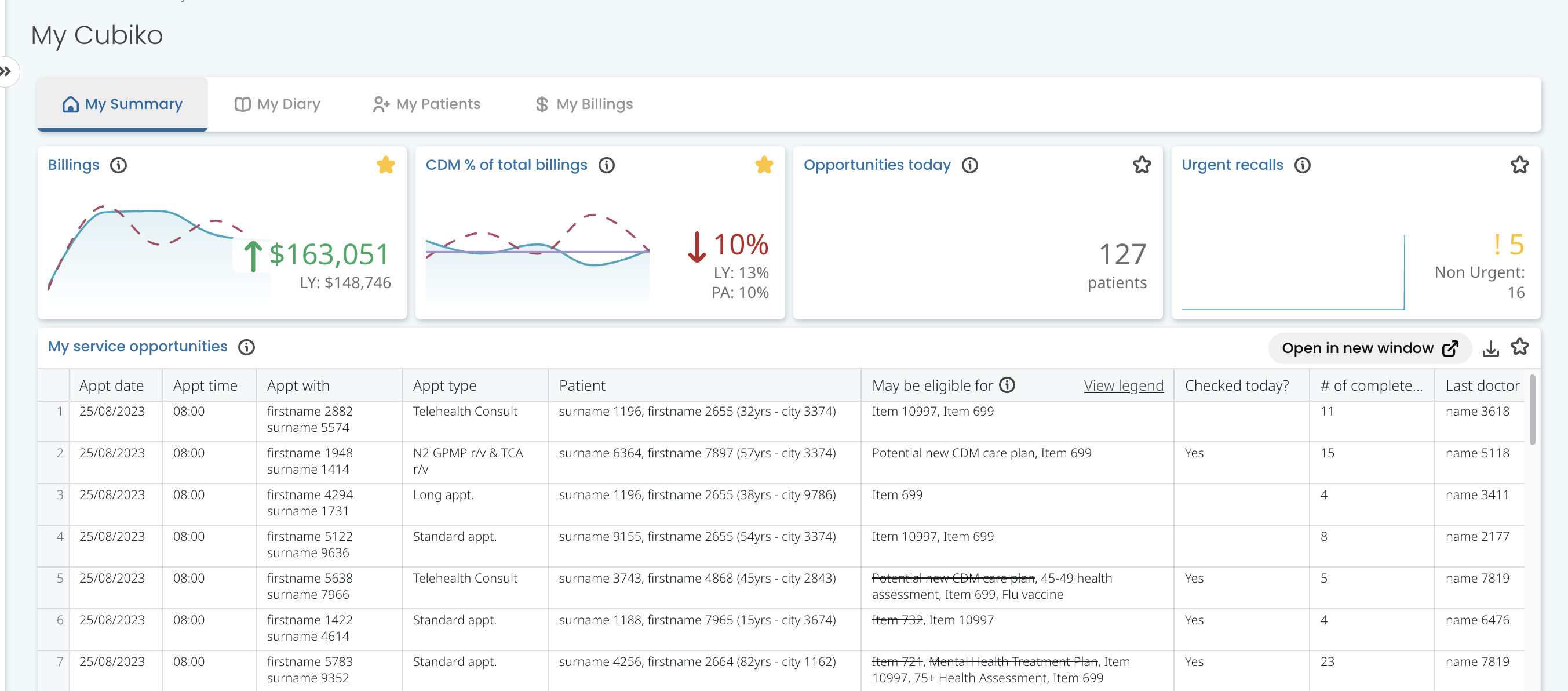Click the Opportunities today info icon

(x=969, y=165)
